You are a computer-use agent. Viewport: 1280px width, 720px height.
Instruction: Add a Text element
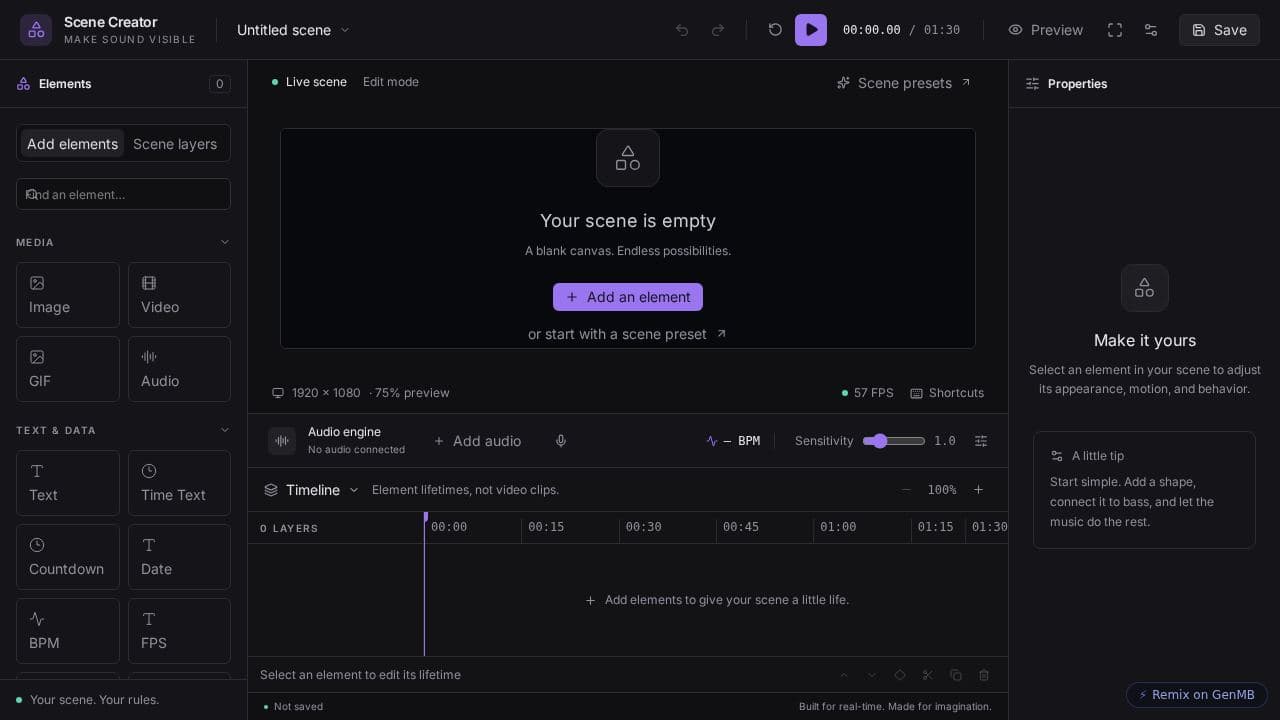(x=68, y=483)
